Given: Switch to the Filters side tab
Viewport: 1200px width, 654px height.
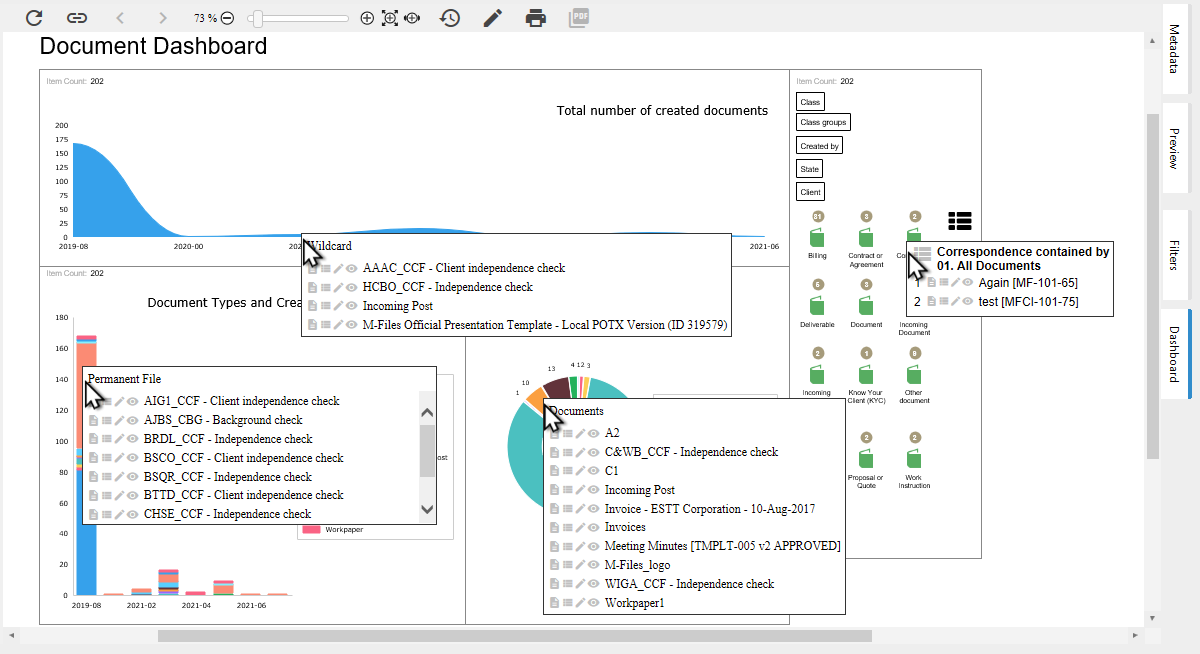Looking at the screenshot, I should pyautogui.click(x=1175, y=255).
